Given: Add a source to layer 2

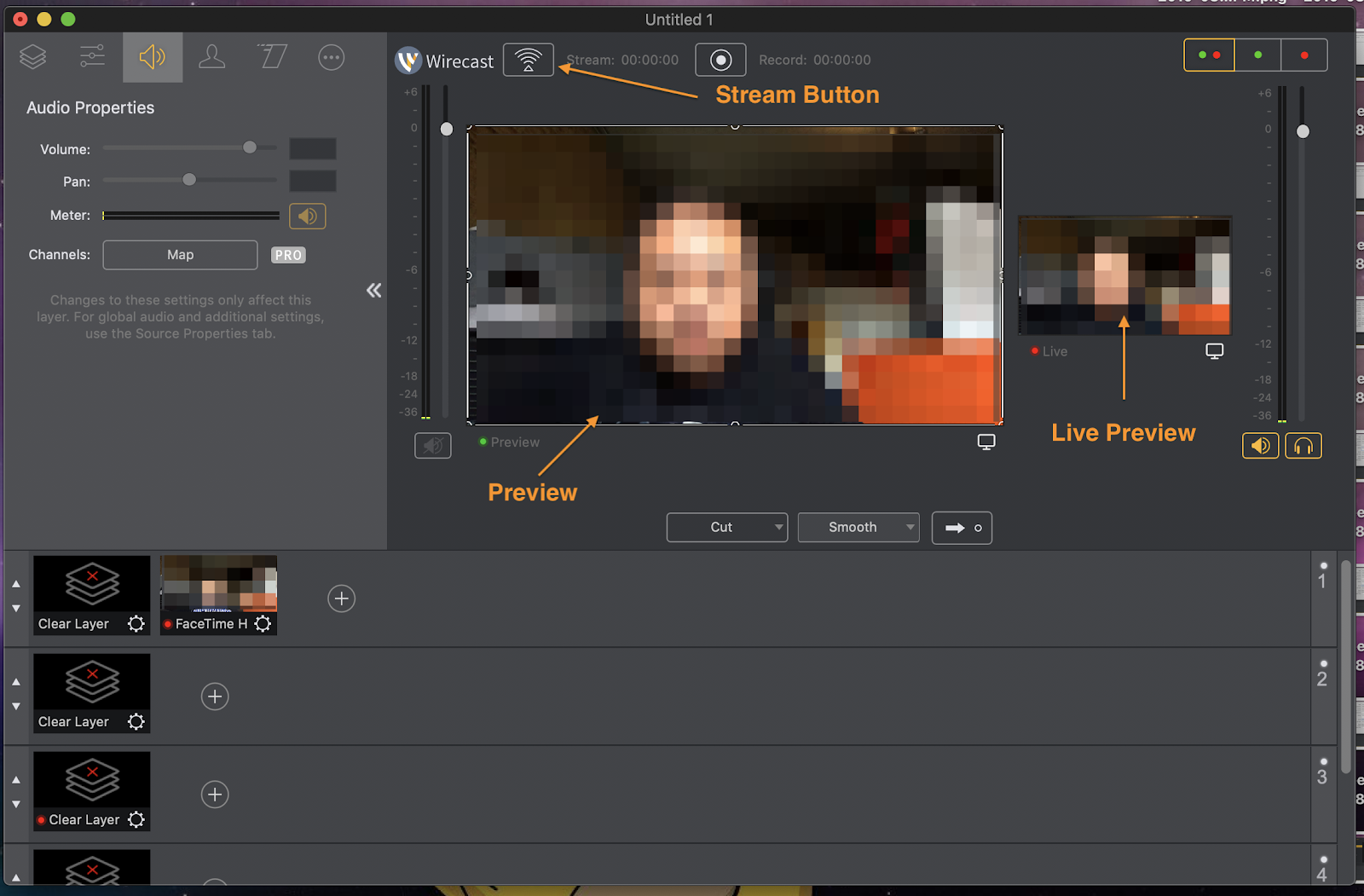Looking at the screenshot, I should tap(215, 697).
